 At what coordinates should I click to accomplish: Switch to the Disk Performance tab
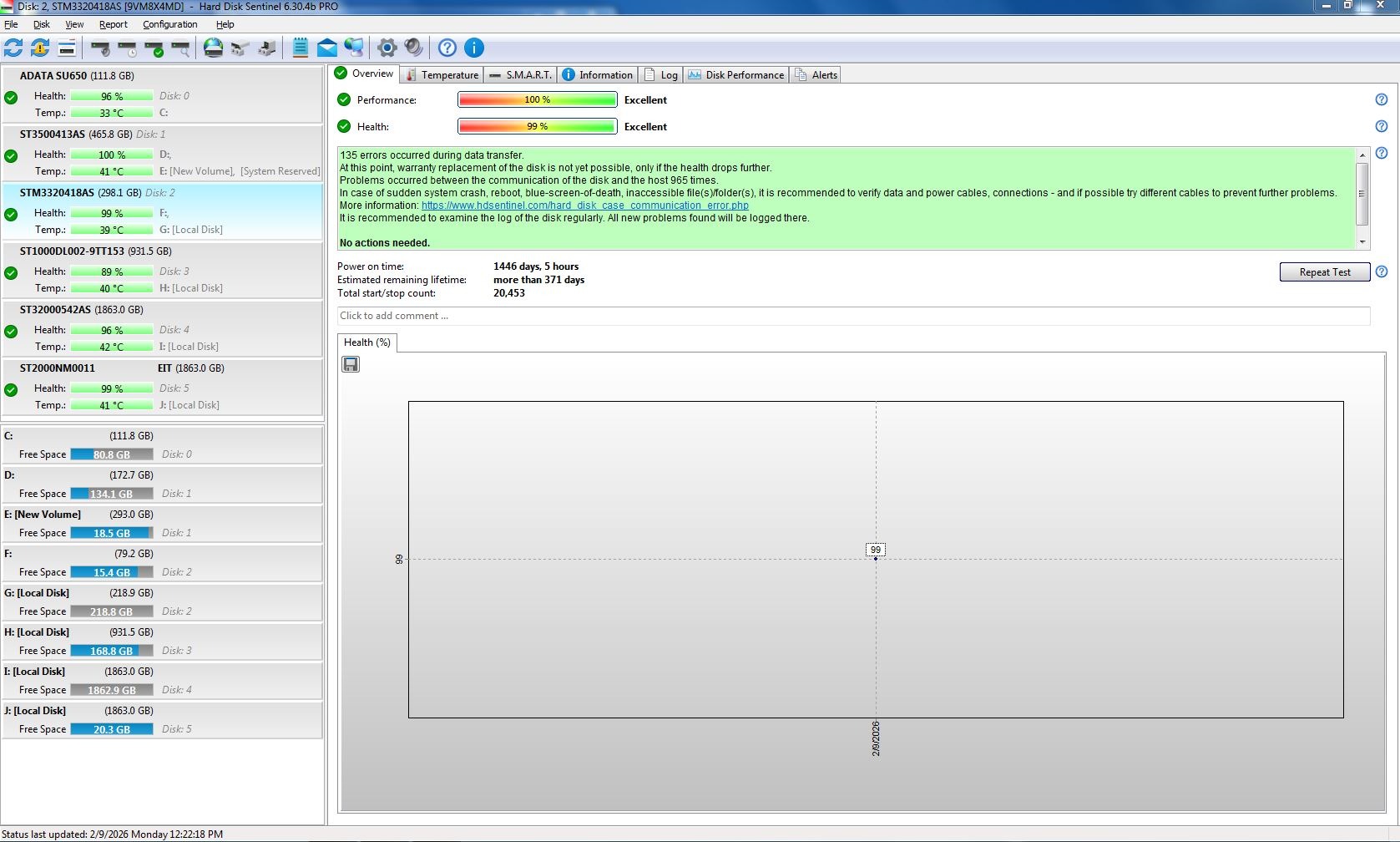[736, 74]
